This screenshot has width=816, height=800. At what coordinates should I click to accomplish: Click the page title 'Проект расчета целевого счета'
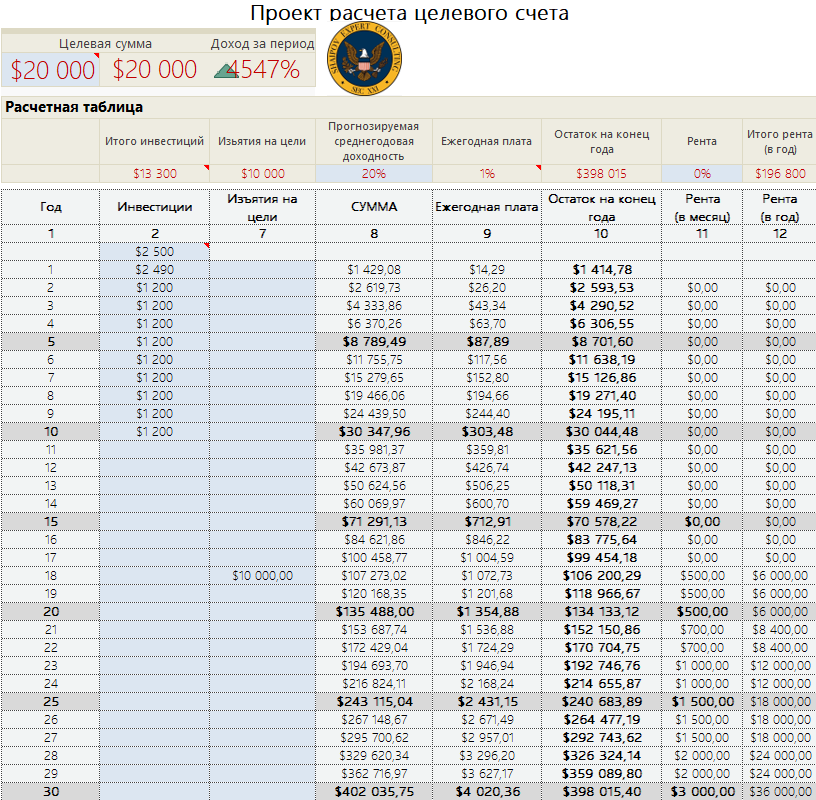(x=409, y=12)
